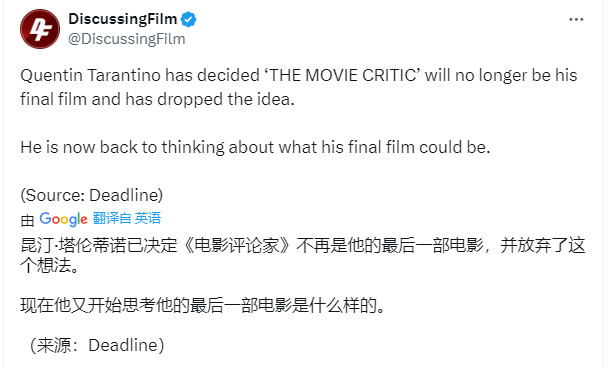
Task: Click the line 'final film and has dropped the idea.'
Action: tap(157, 99)
